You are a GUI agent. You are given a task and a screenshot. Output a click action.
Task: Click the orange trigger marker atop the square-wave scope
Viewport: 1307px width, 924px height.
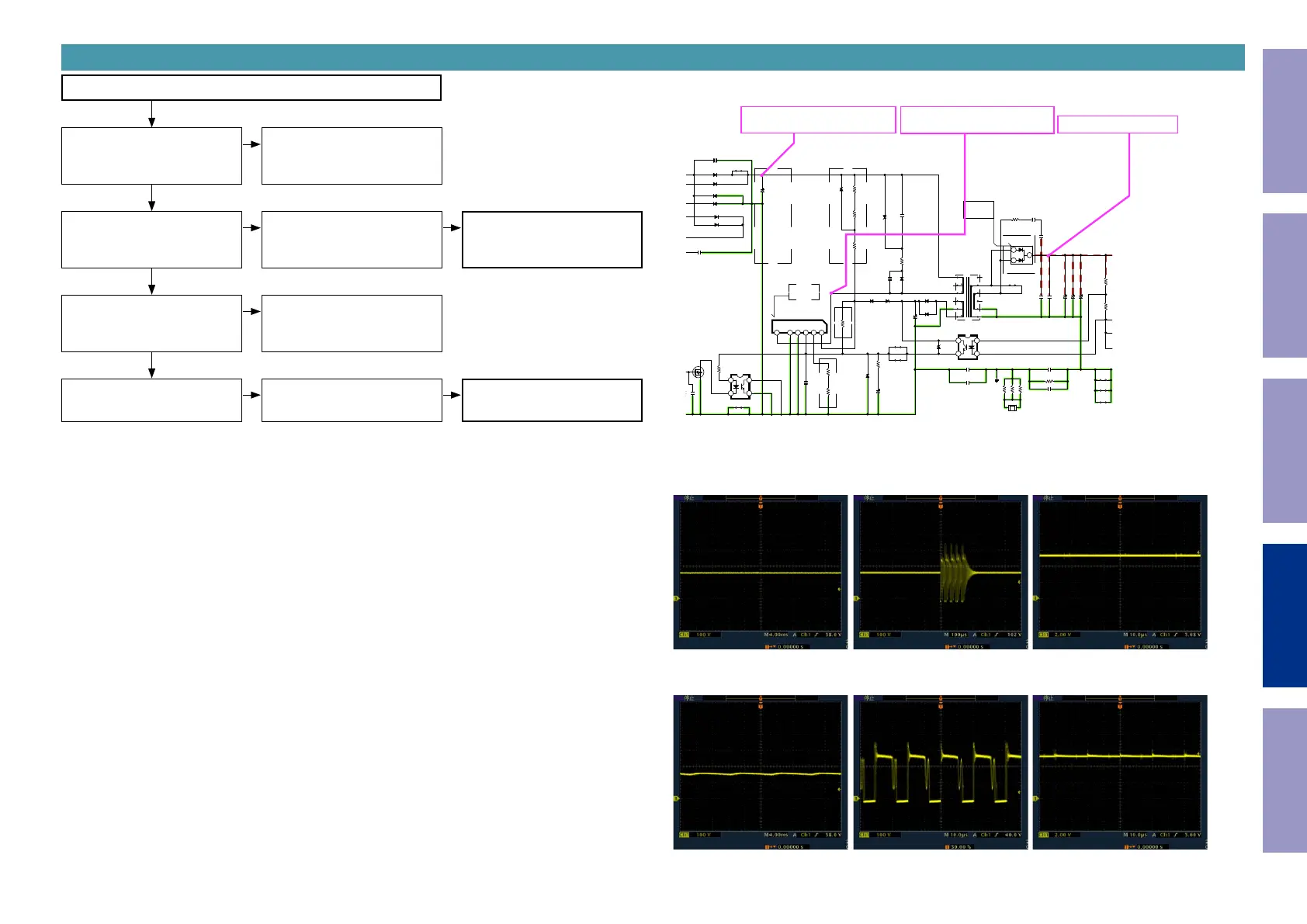tap(941, 704)
